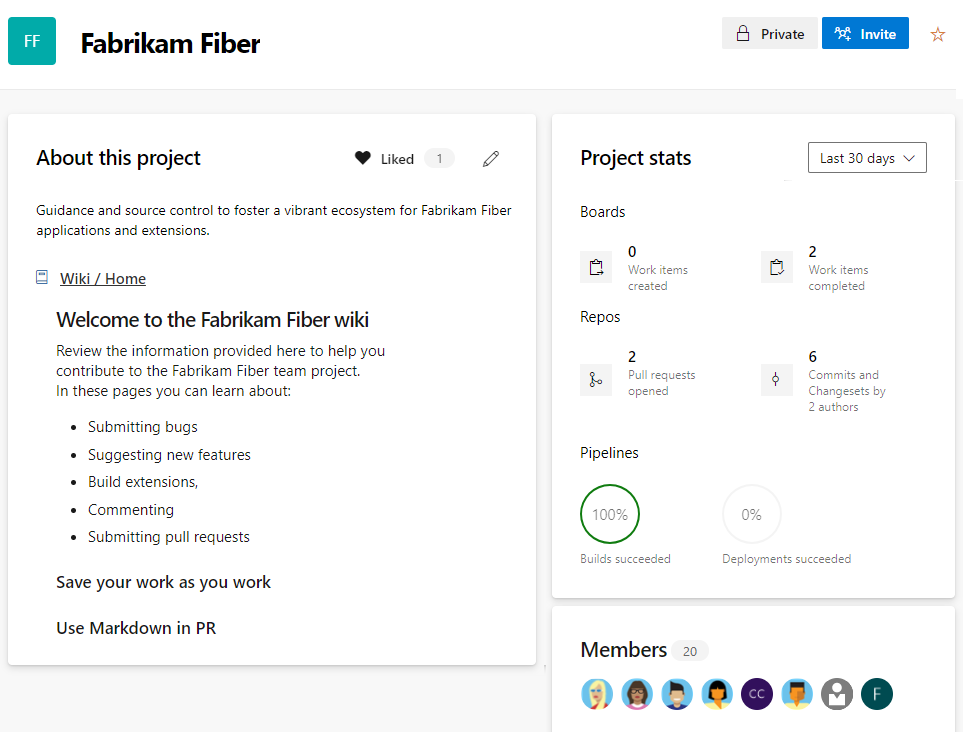
Task: Open the Last 30 days dropdown
Action: (x=866, y=157)
